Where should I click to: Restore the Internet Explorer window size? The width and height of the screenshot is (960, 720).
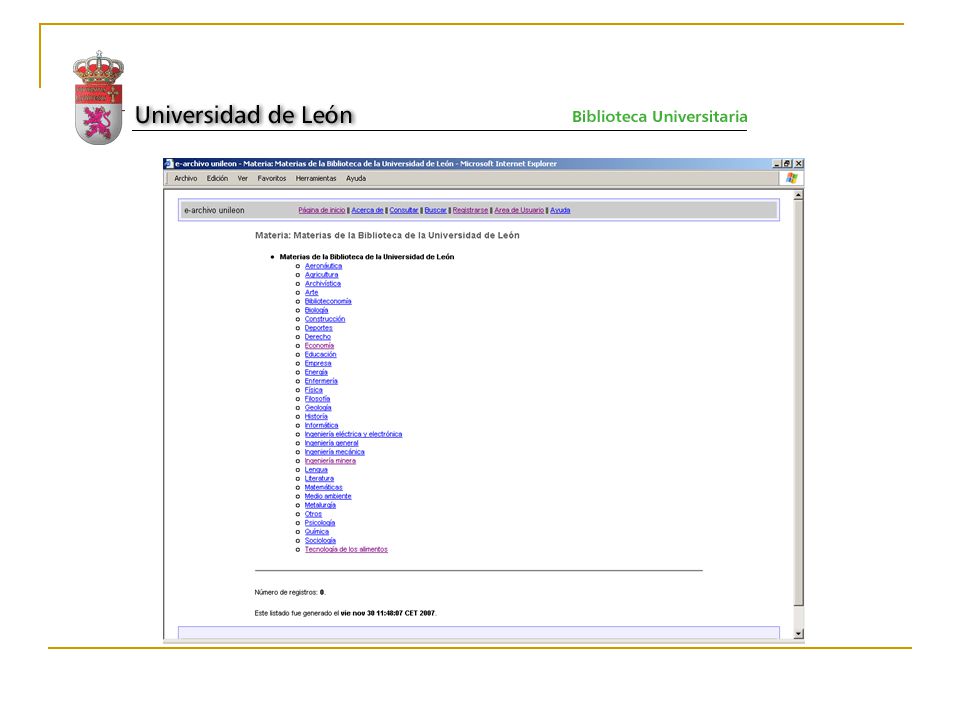pos(787,163)
